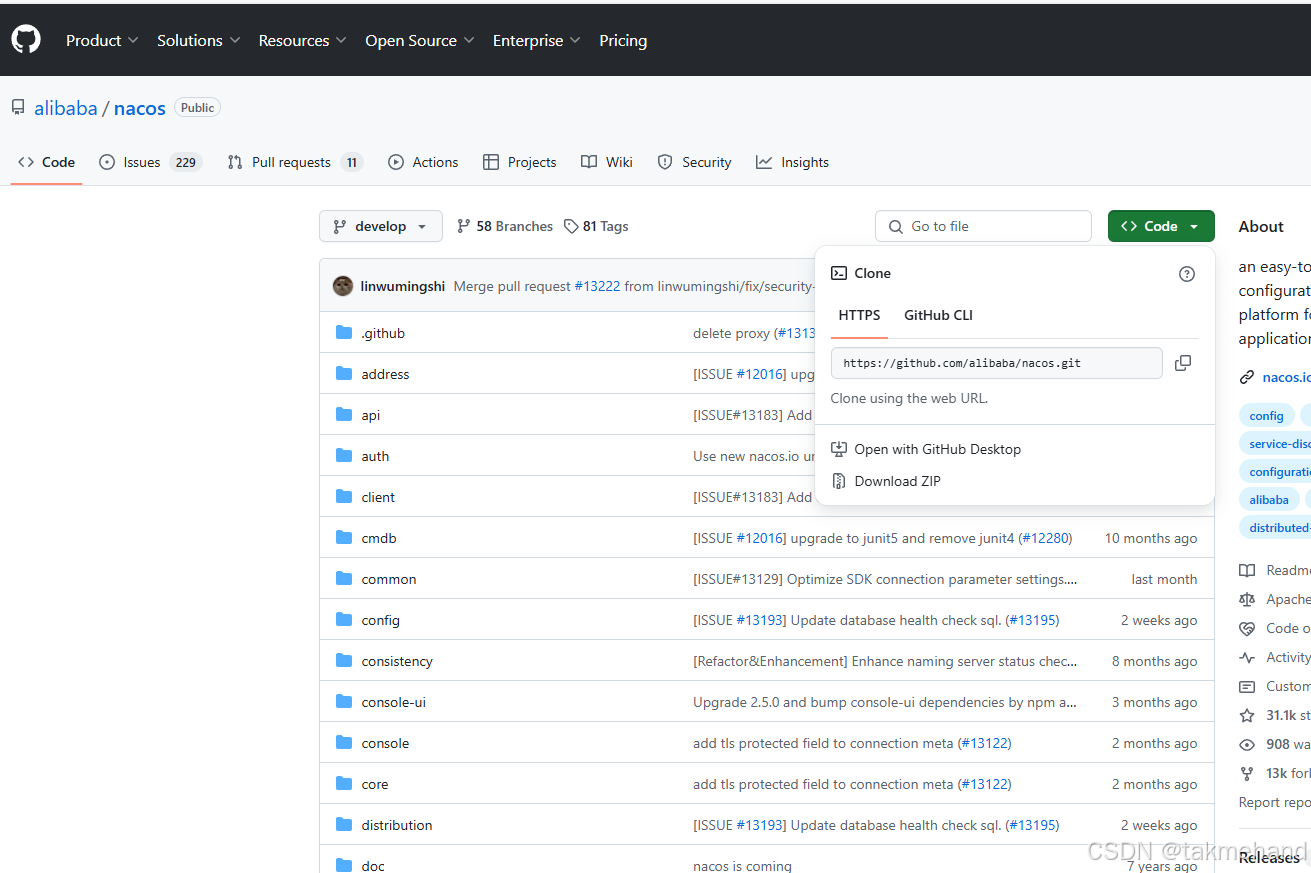Click the cmdb folder icon
The image size is (1311, 873).
[344, 538]
